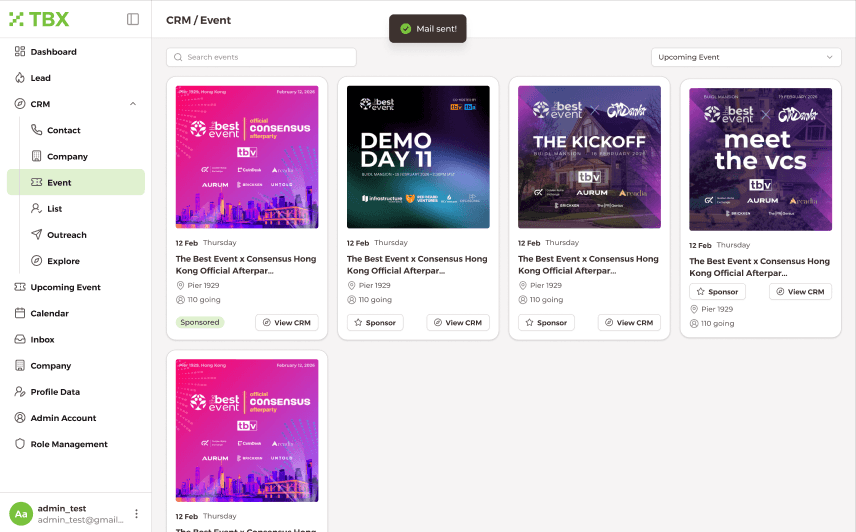Click '110 going' on Meet the VCs card
Screen dimensions: 856x532
pos(717,324)
